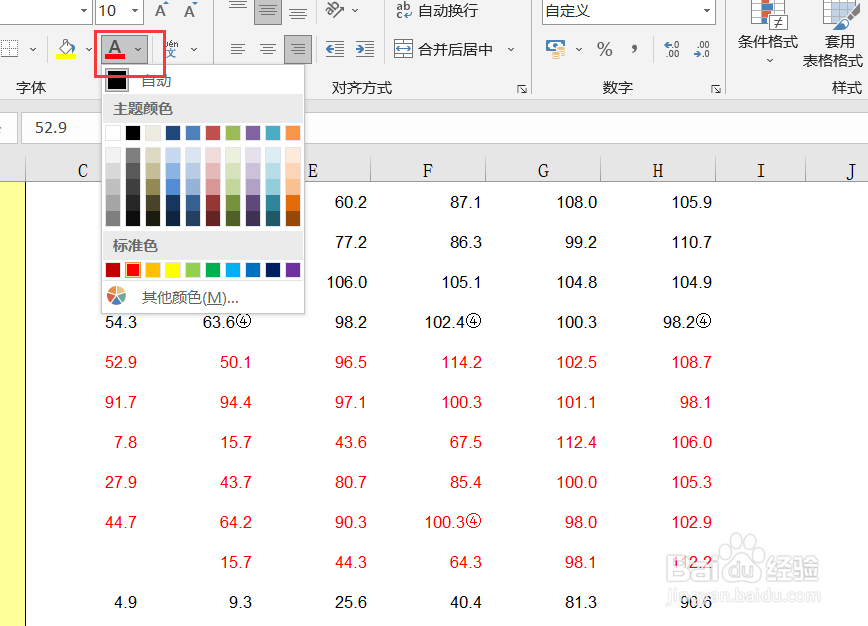Click the 自动换行 wrap text icon

pyautogui.click(x=404, y=10)
